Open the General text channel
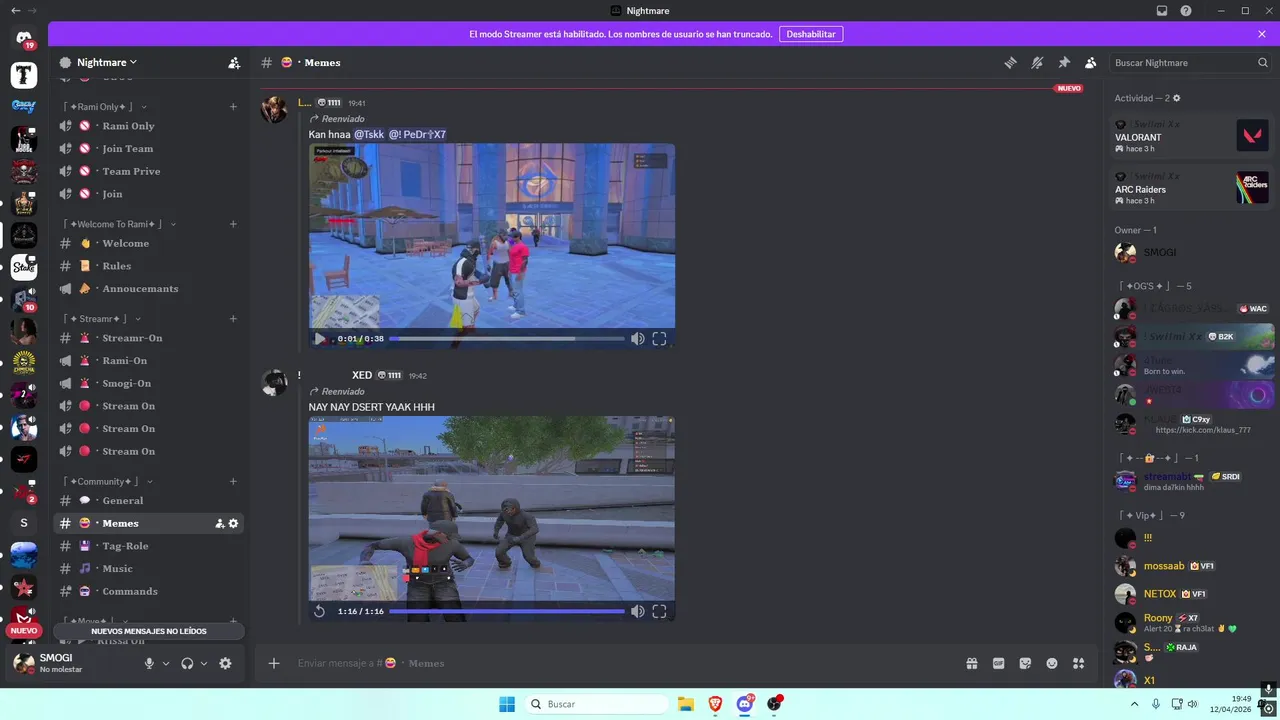 click(x=148, y=501)
